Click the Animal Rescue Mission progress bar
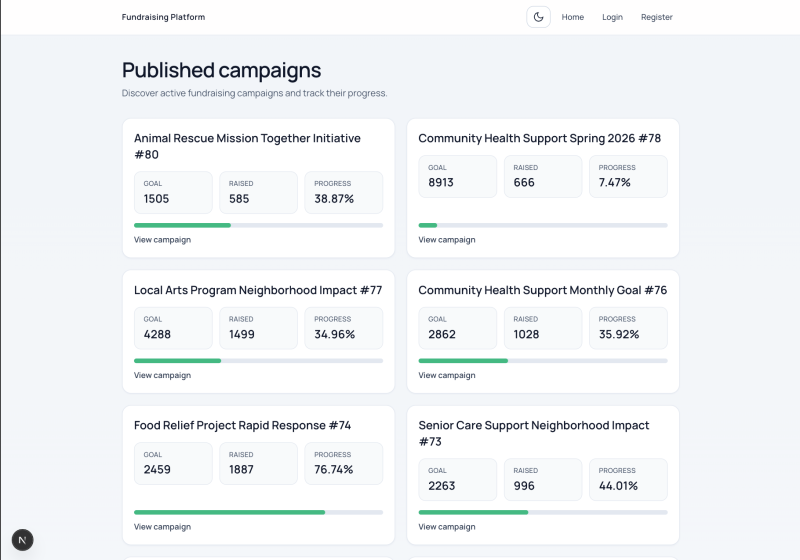This screenshot has width=800, height=560. click(258, 225)
